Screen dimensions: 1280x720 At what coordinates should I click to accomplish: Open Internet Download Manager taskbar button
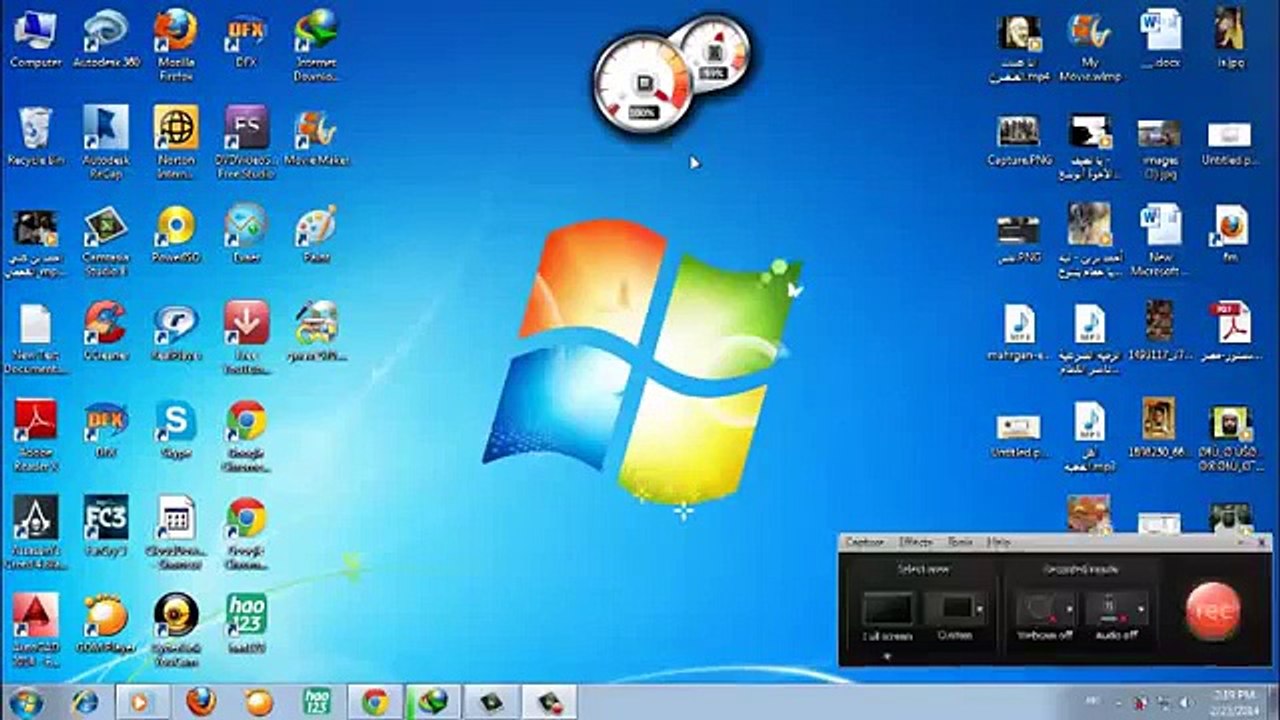coord(432,702)
